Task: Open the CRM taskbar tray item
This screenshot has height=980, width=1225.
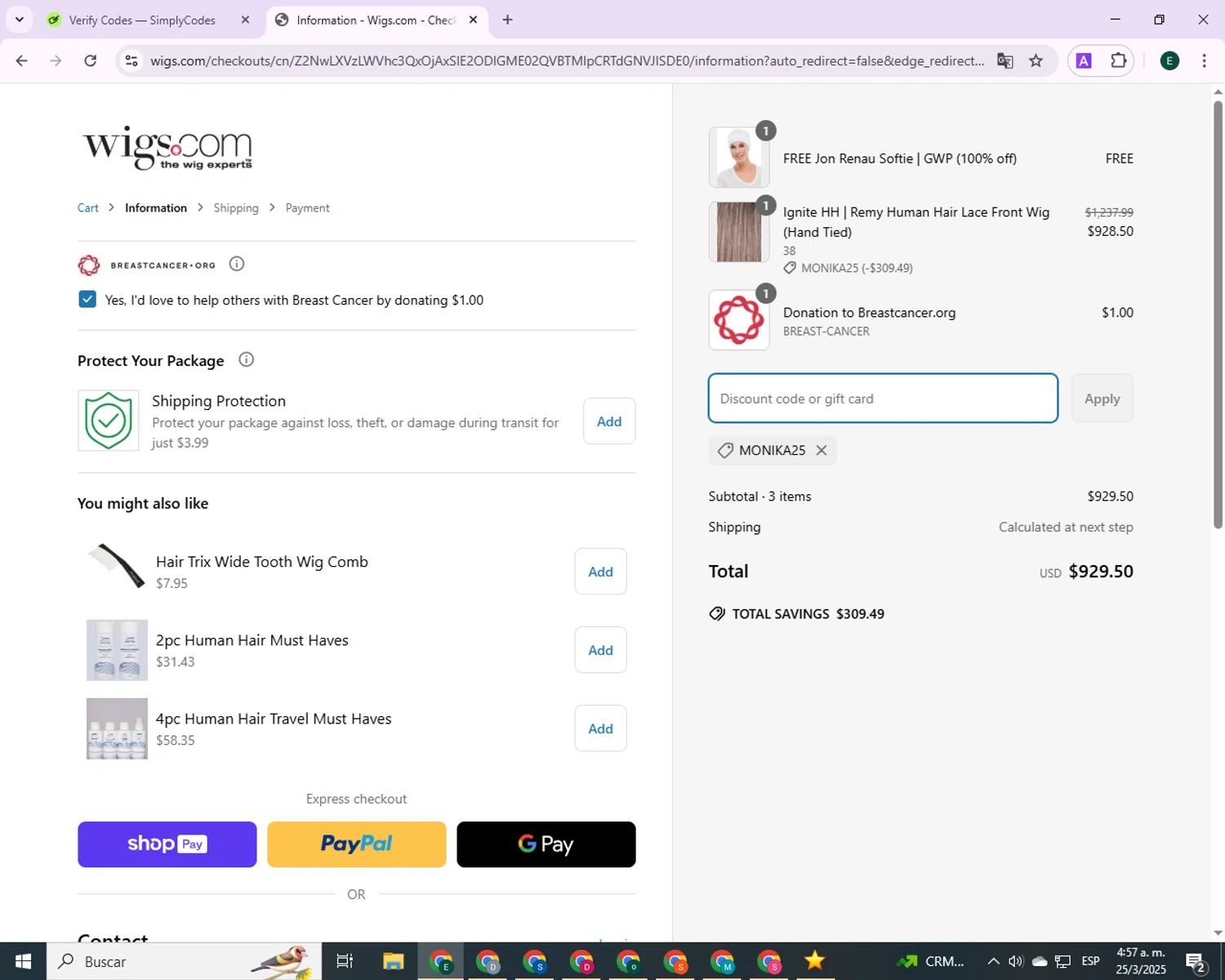Action: point(930,961)
